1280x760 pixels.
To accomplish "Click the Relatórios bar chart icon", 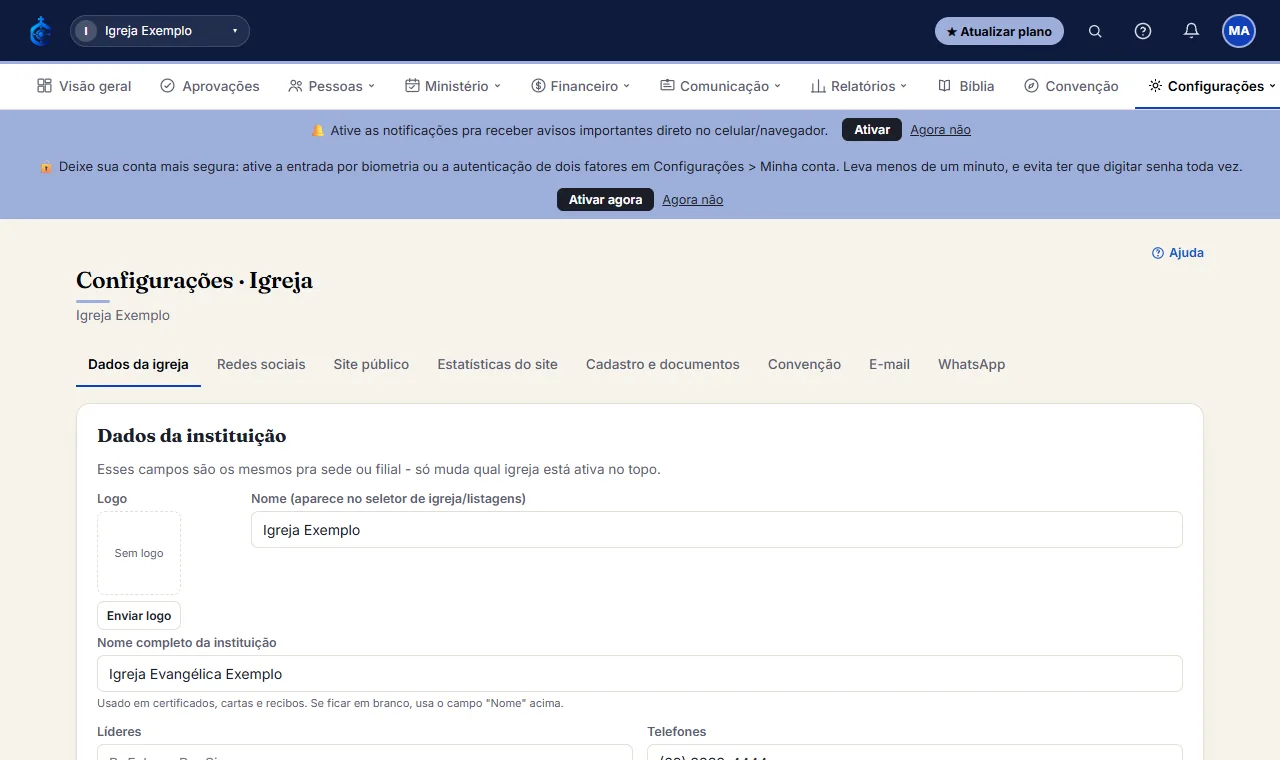I will 818,86.
